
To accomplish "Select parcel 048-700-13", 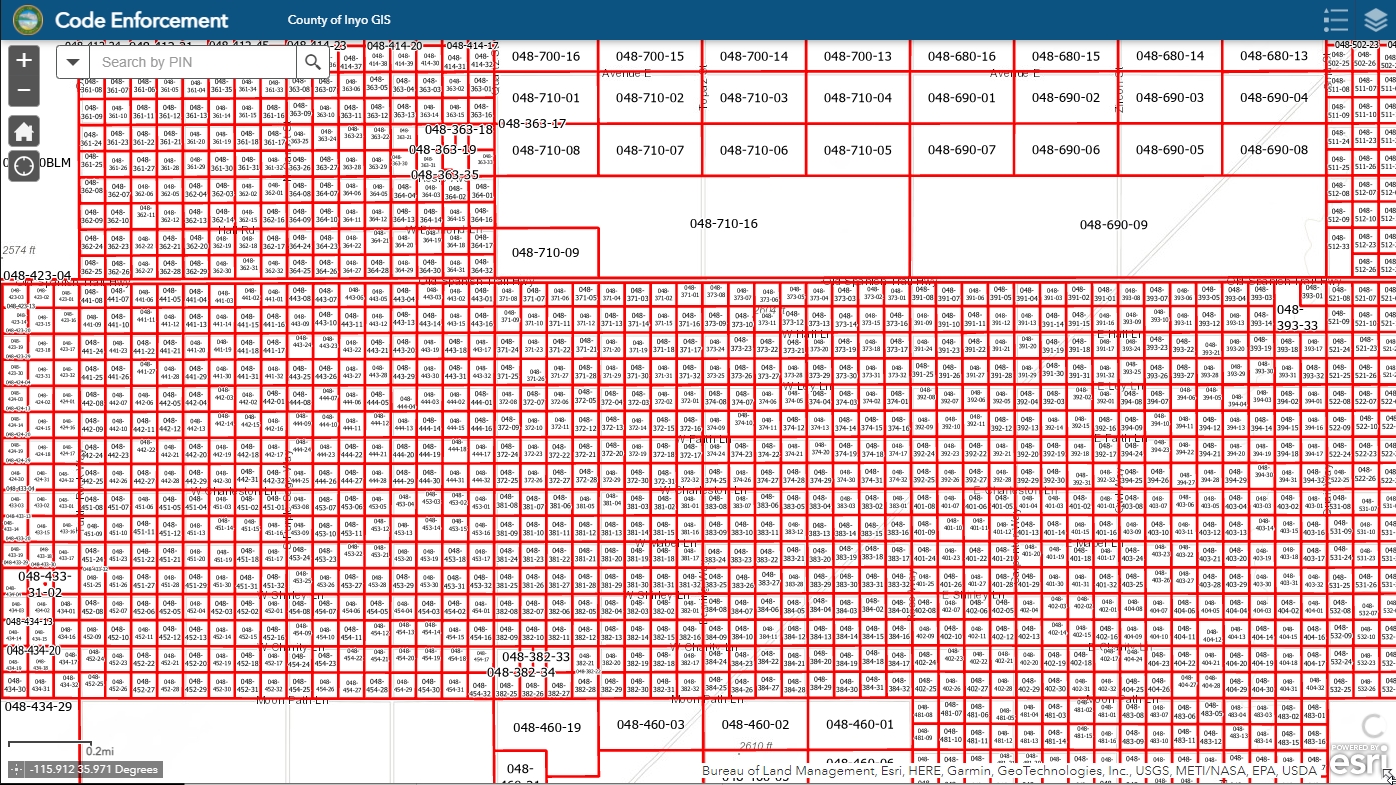I will click(x=857, y=57).
